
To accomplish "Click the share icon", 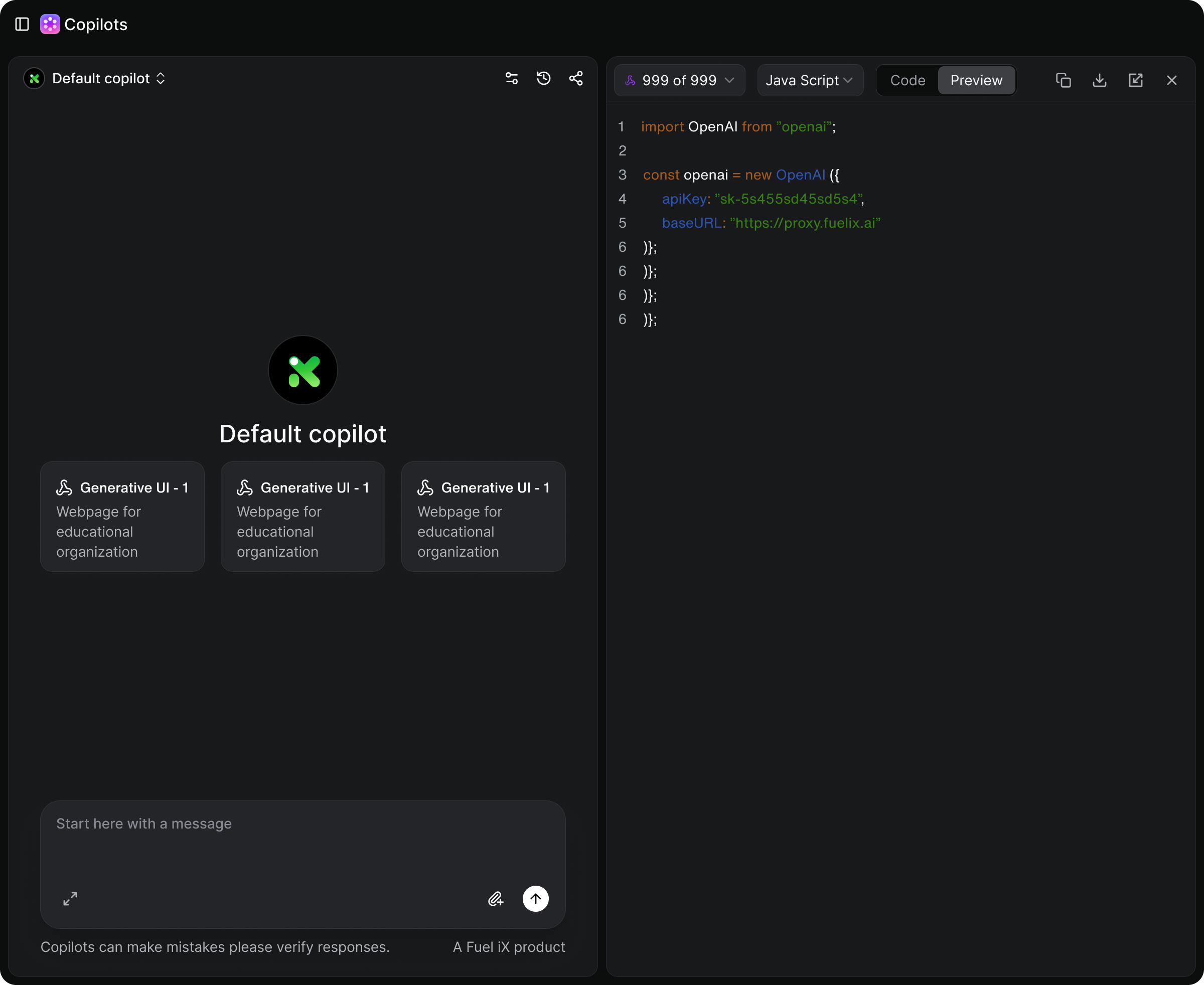I will coord(575,78).
